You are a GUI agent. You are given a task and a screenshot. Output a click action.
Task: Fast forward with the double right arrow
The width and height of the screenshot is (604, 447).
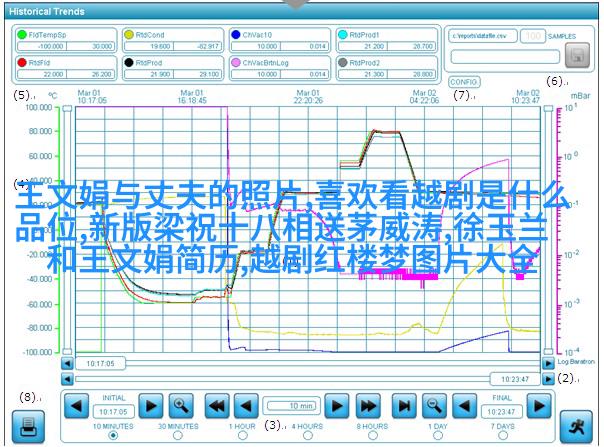368,406
